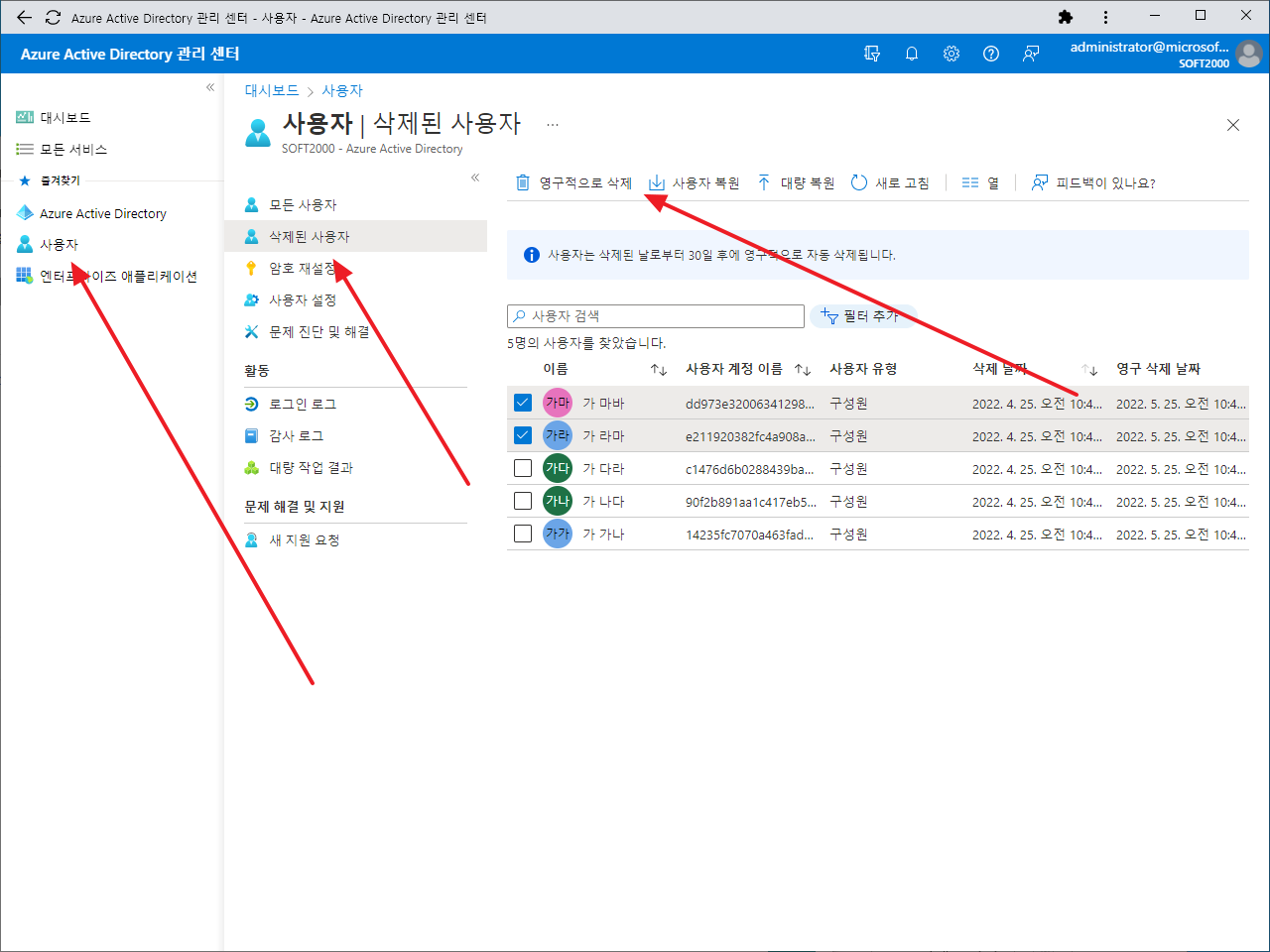Click the avatar of user 가 마바

tap(558, 403)
